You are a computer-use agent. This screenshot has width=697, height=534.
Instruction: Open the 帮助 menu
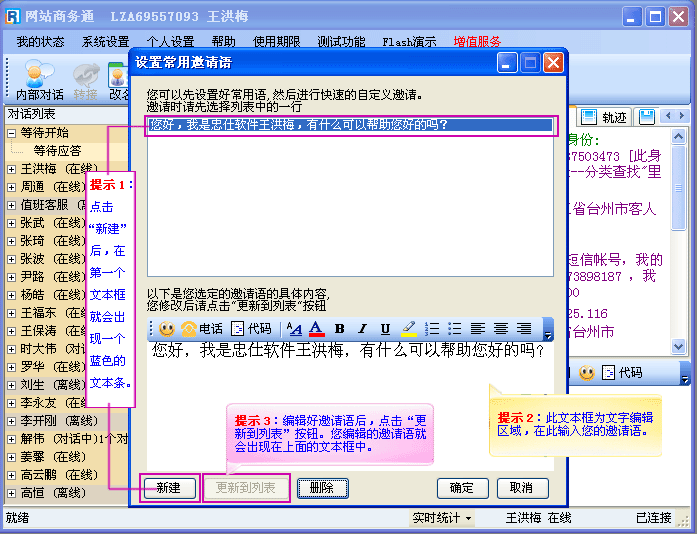(224, 42)
